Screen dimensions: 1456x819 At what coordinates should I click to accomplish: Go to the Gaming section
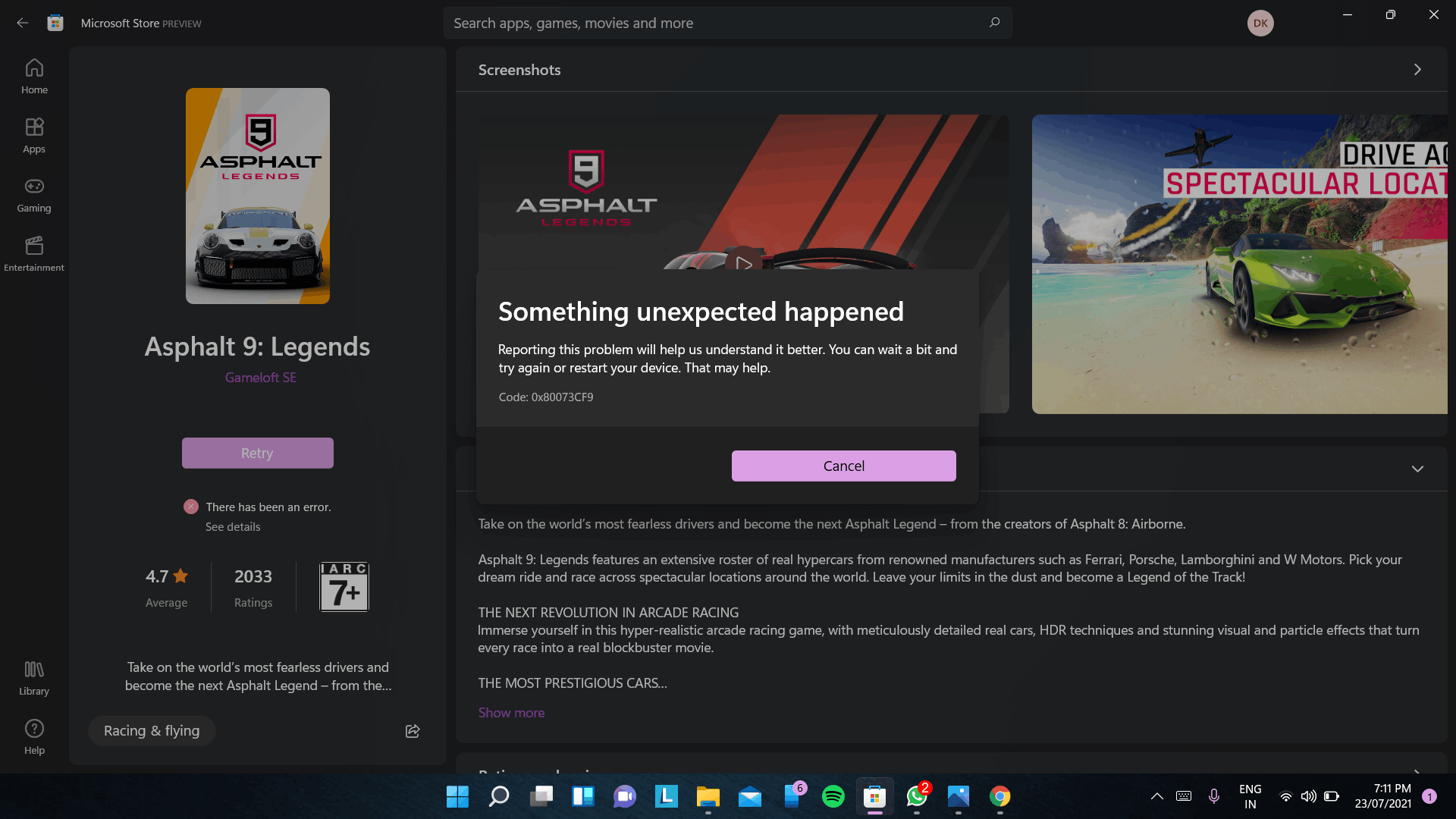(x=34, y=195)
